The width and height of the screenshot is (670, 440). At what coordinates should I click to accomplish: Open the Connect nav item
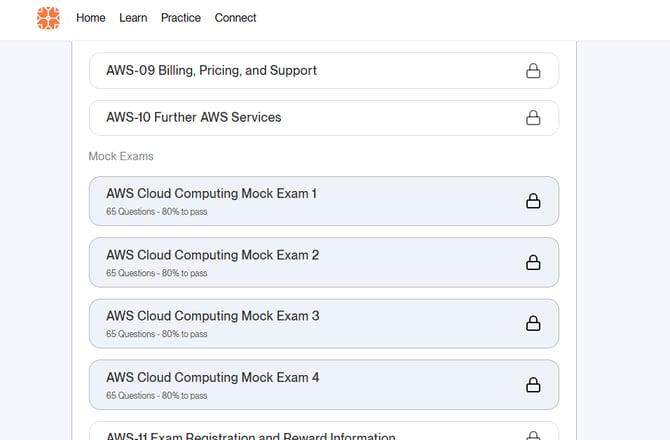235,18
